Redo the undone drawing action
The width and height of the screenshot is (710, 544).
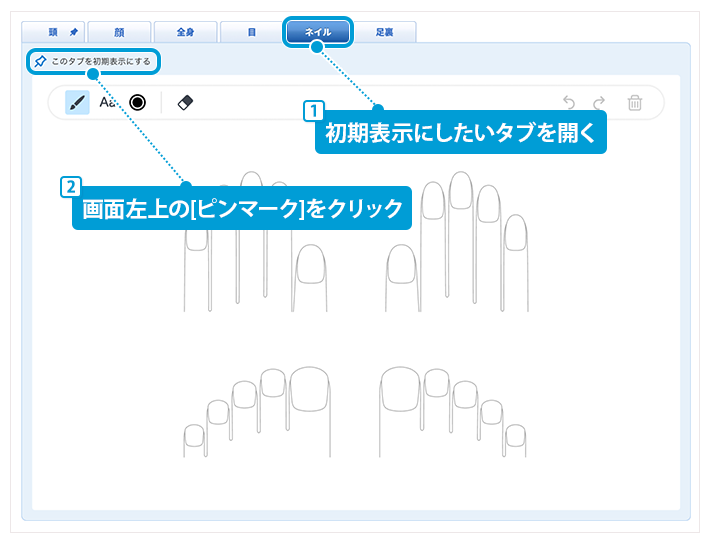click(599, 102)
